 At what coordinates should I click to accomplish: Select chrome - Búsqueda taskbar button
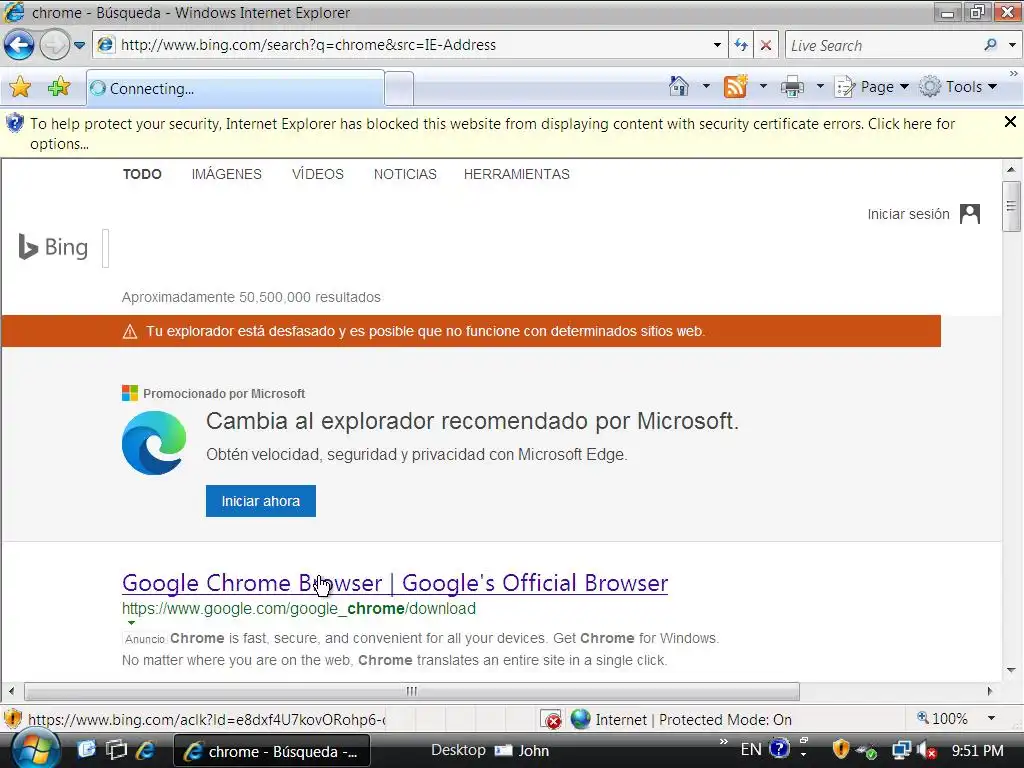(272, 751)
